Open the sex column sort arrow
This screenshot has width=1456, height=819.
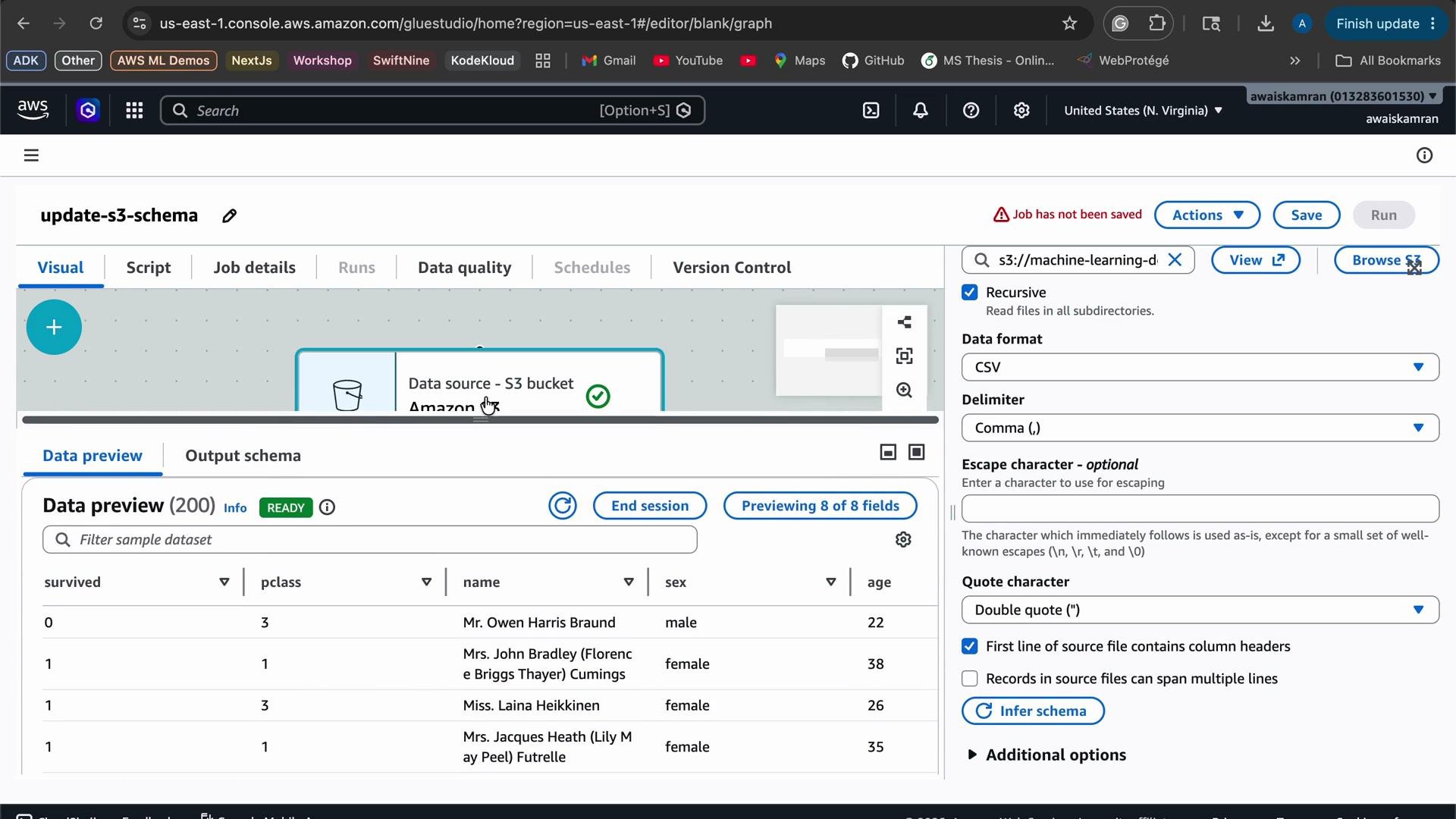831,582
